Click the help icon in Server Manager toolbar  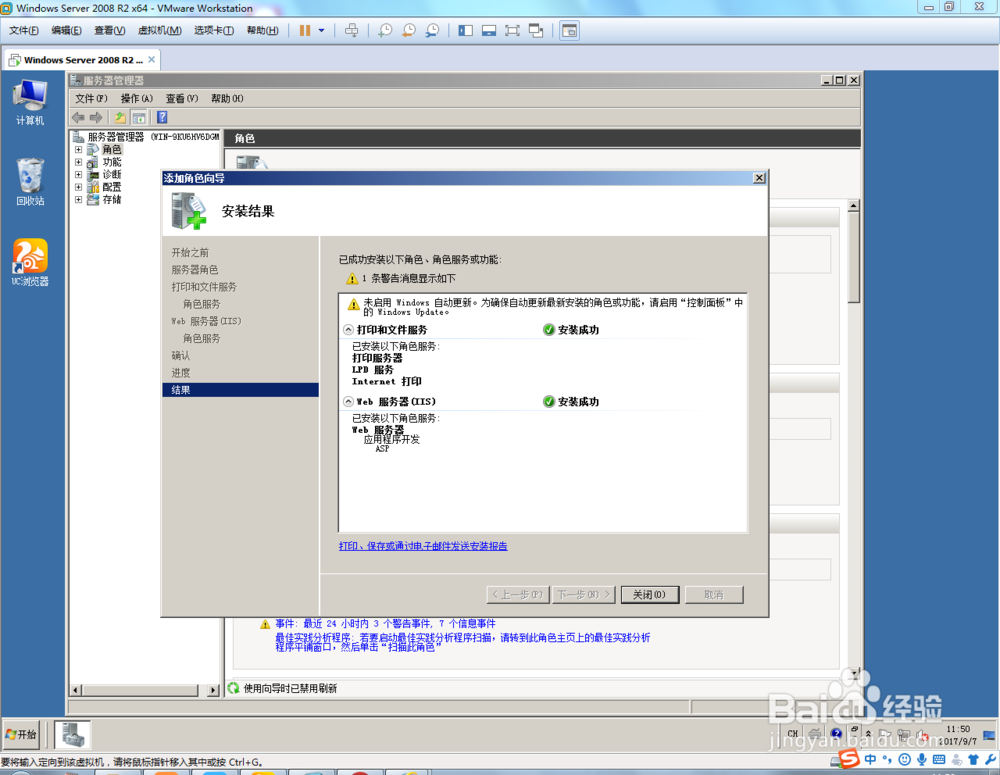coord(162,117)
